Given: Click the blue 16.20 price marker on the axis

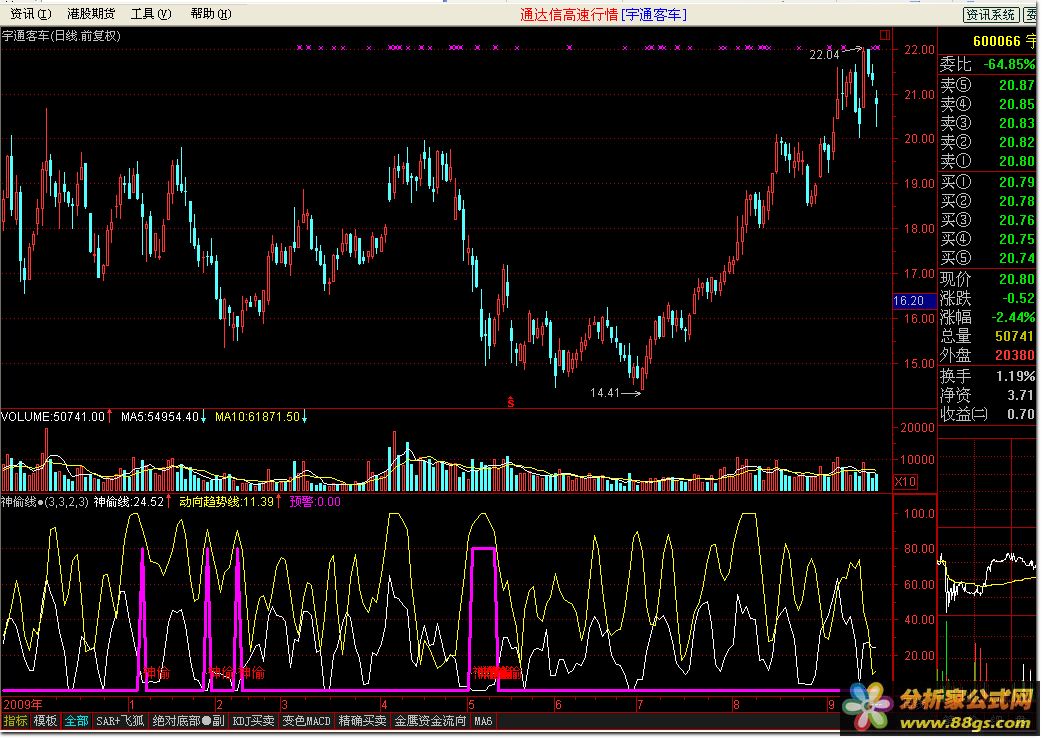Looking at the screenshot, I should pos(913,301).
